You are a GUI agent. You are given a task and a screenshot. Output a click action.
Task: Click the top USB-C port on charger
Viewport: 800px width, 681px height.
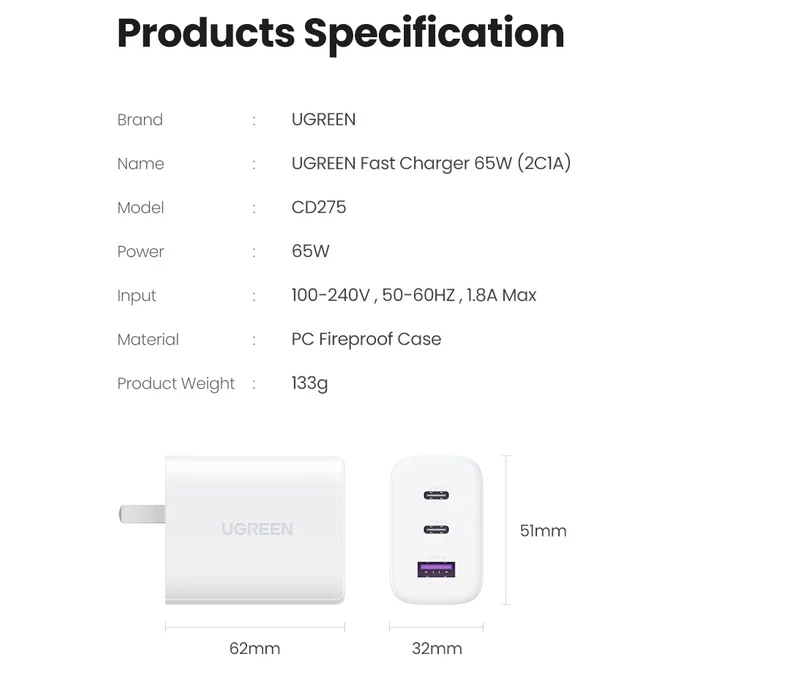436,495
